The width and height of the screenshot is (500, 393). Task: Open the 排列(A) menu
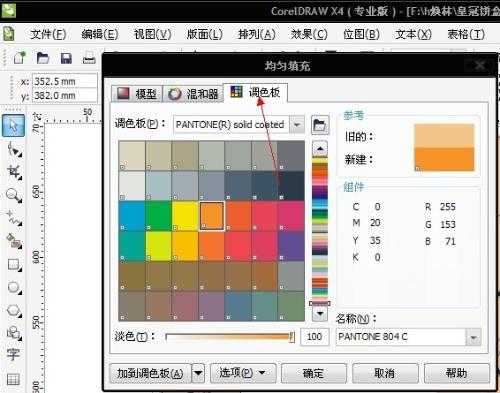(257, 34)
